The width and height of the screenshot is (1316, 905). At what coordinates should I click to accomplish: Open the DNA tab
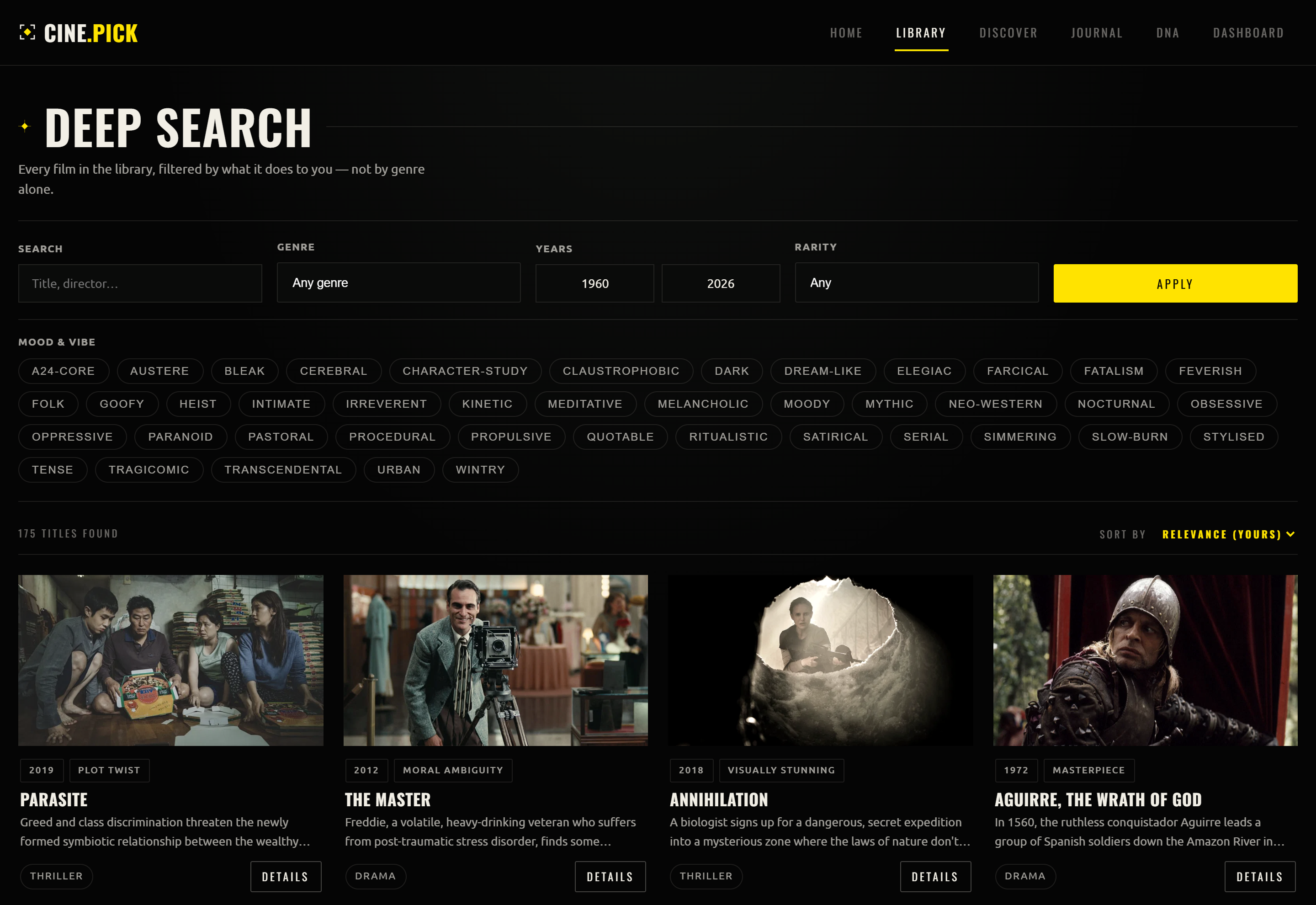[x=1167, y=33]
